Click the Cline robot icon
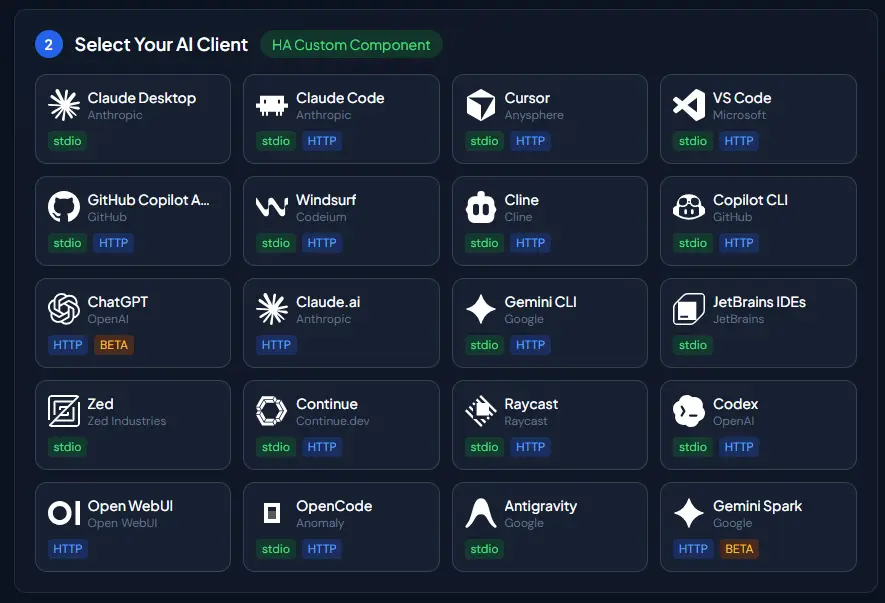885x603 pixels. click(x=481, y=207)
